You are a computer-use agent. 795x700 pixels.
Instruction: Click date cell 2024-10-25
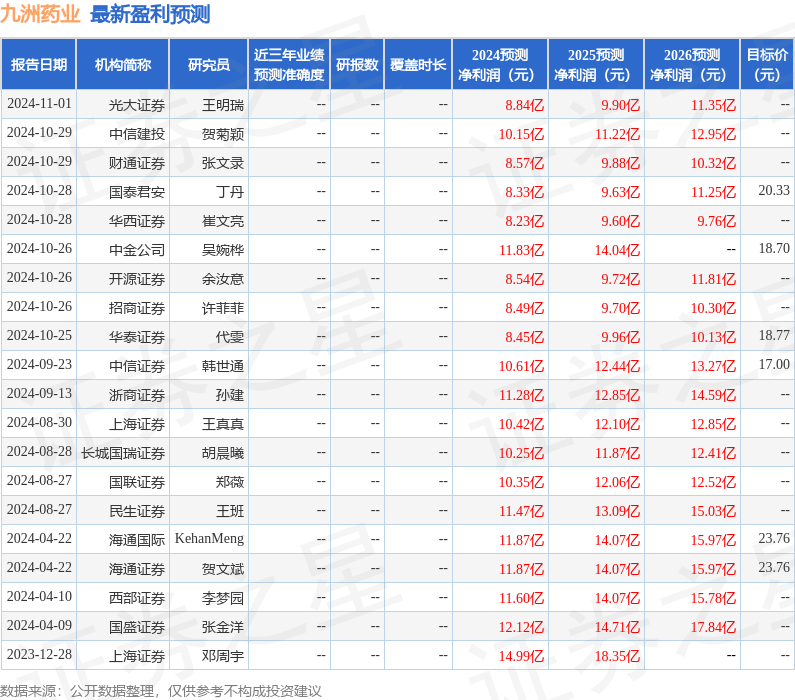pos(39,335)
